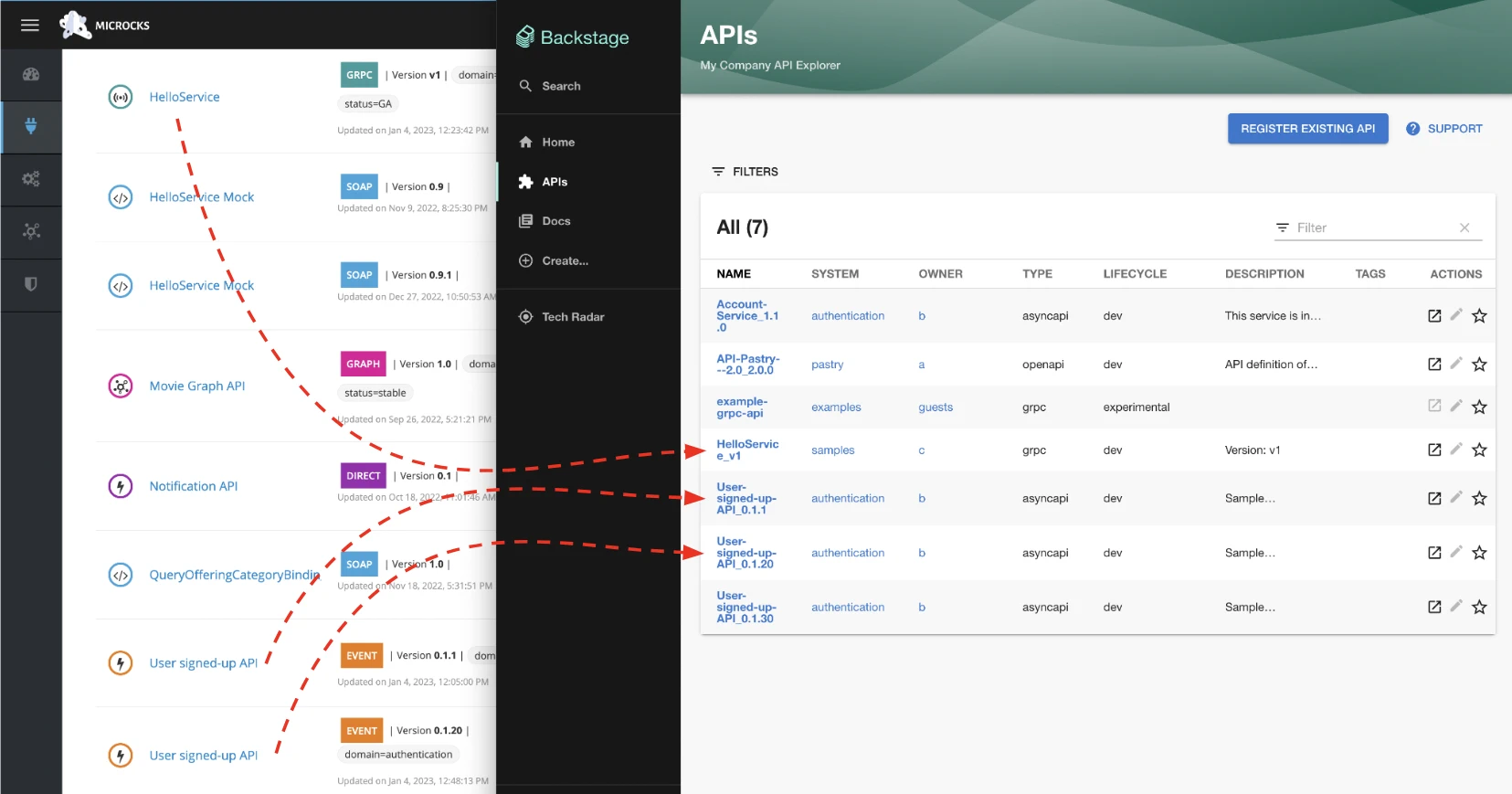Star the User-signed-up-API_0.1.1 row

1479,499
